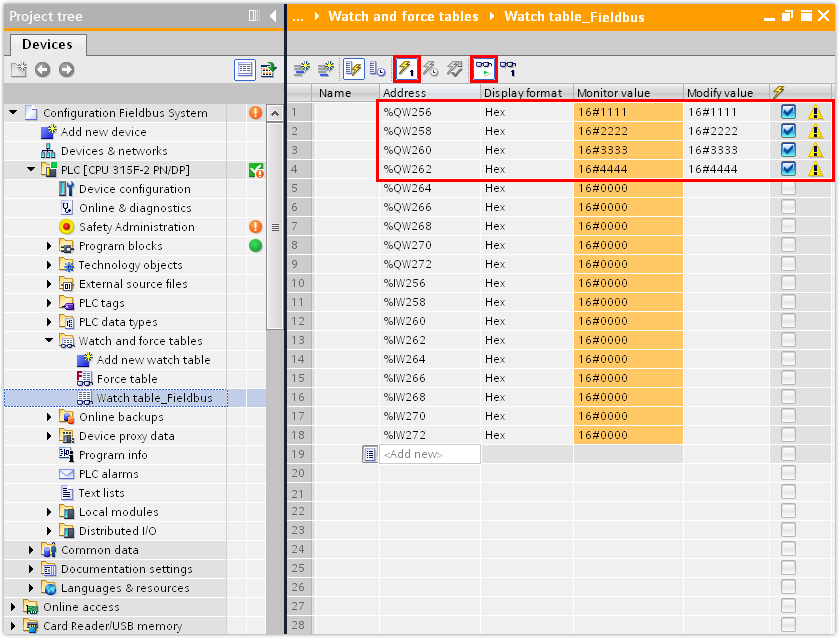Screen dimensions: 839x638
Task: Click the back arrow in Project tree toolbar
Action: point(42,69)
